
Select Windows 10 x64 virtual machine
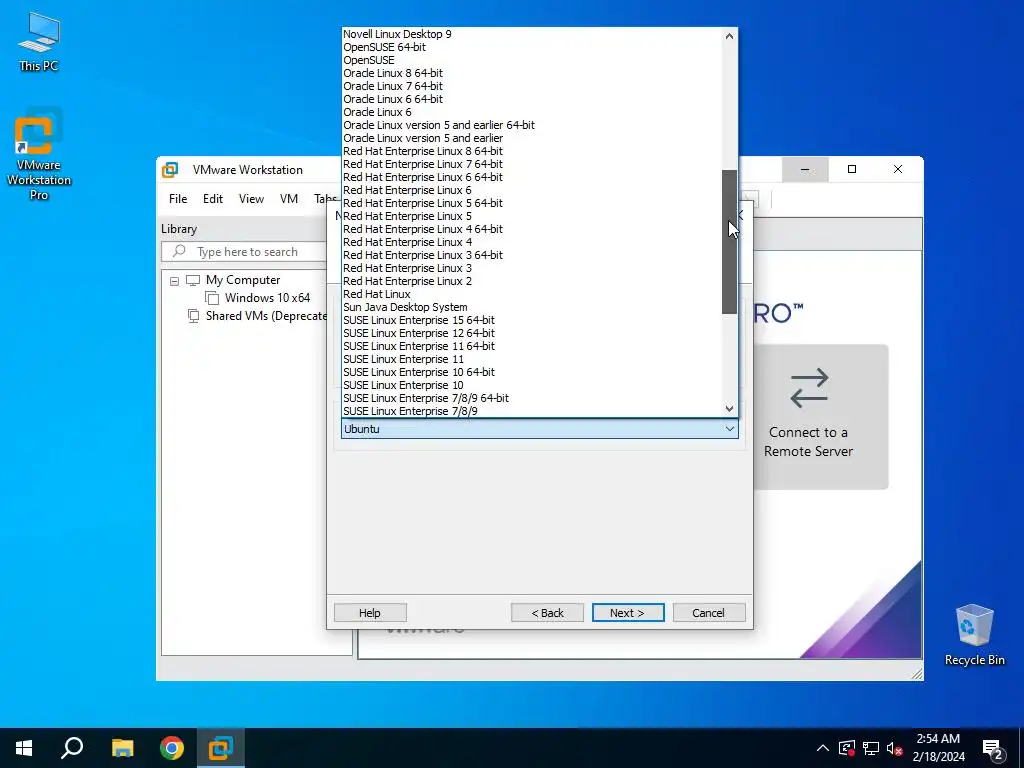[x=267, y=298]
